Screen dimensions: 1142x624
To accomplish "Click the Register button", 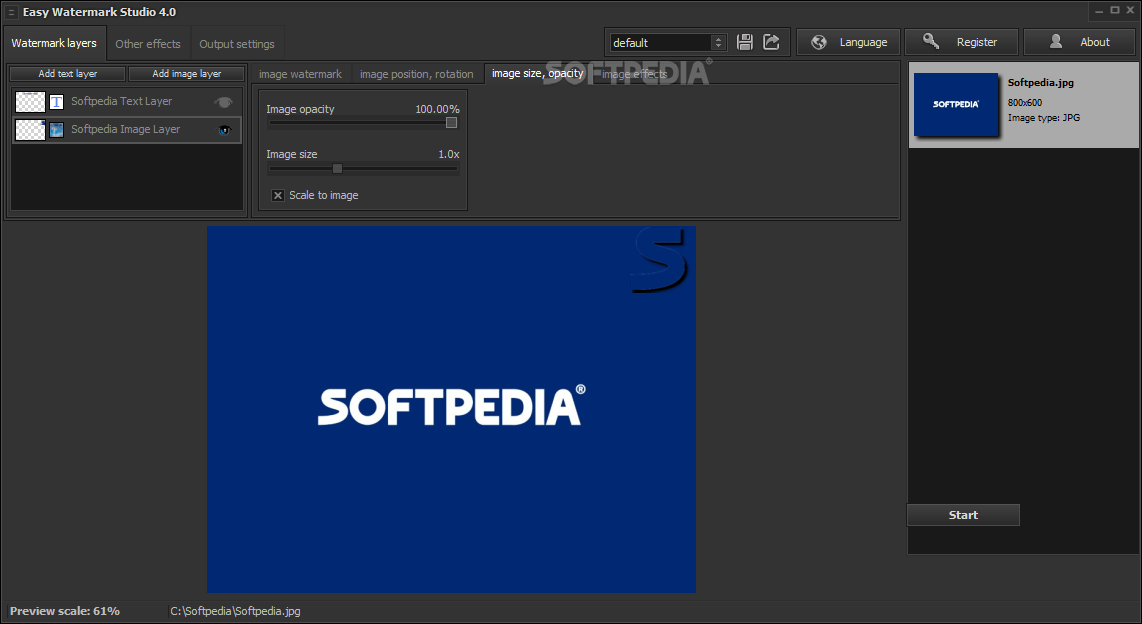I will pyautogui.click(x=961, y=42).
